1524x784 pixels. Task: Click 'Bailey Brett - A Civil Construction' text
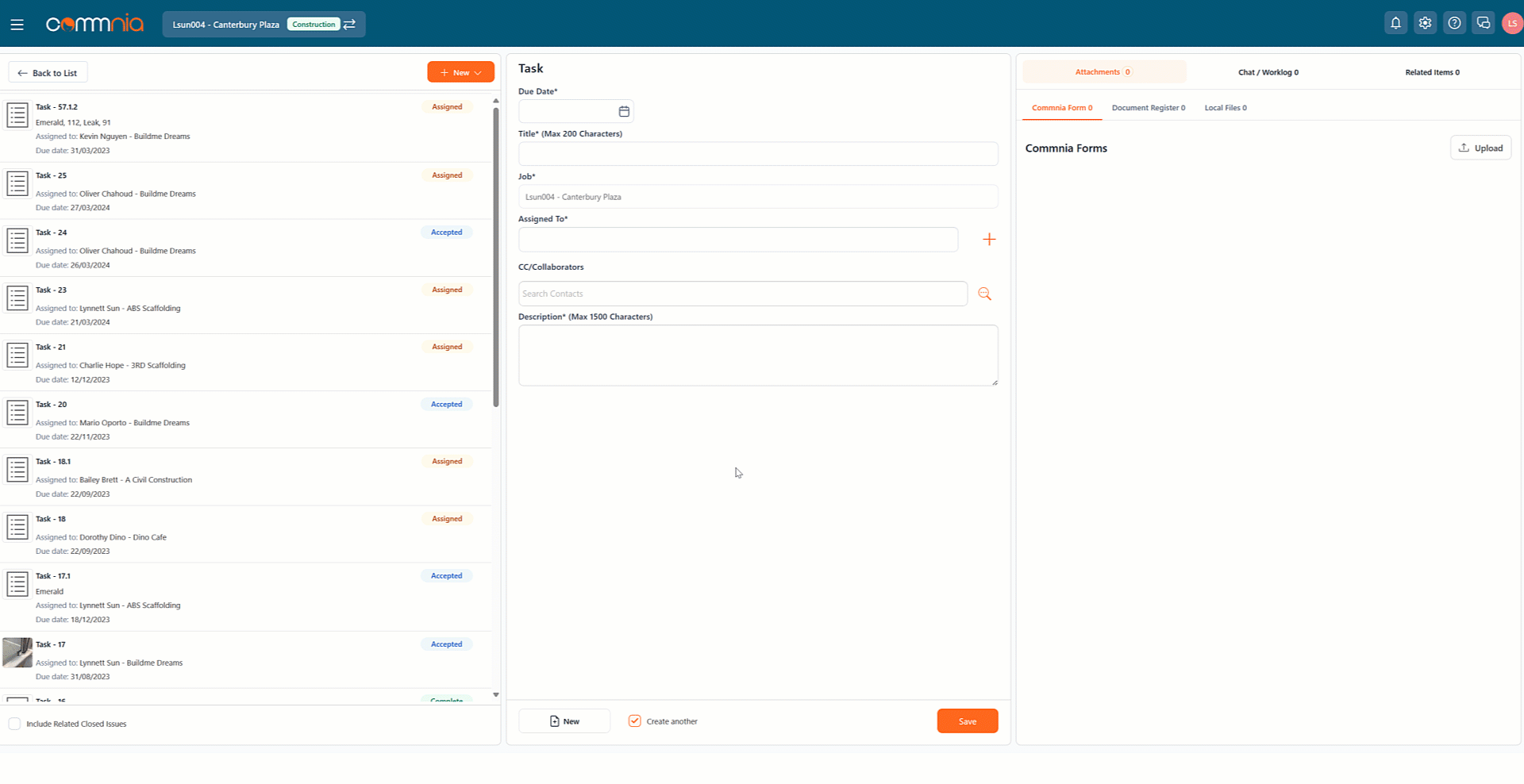tap(136, 480)
